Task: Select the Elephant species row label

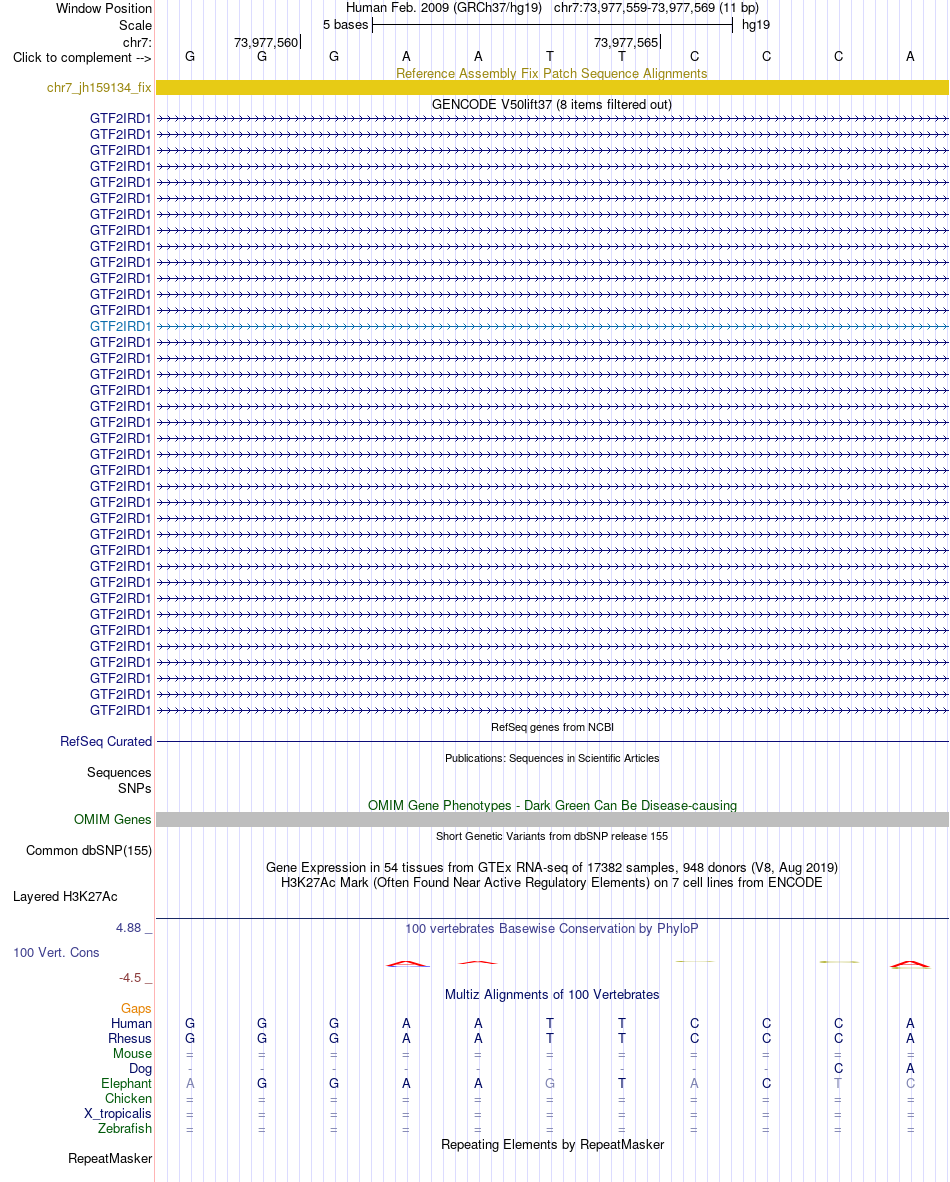Action: (126, 1084)
